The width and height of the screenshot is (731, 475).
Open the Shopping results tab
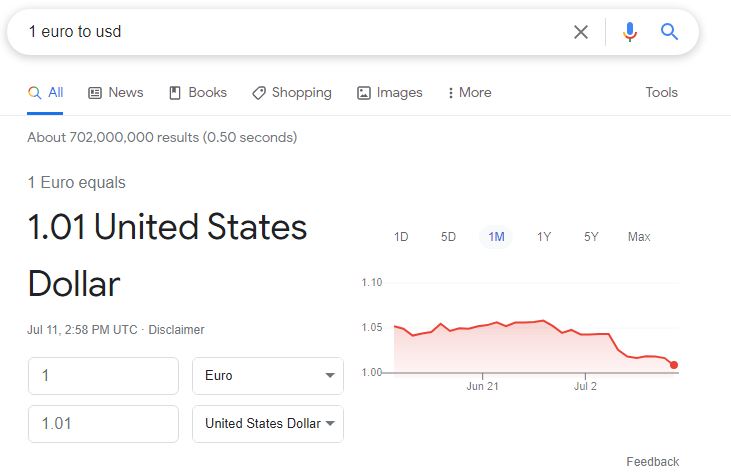click(292, 92)
